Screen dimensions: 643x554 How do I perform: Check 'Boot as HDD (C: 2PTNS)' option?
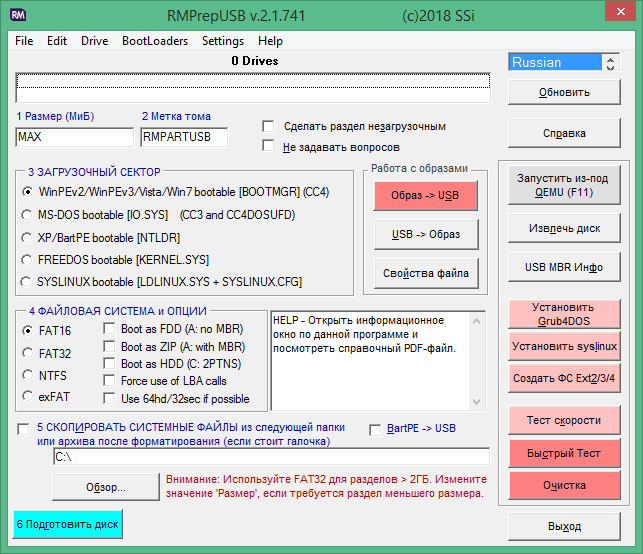[x=110, y=364]
